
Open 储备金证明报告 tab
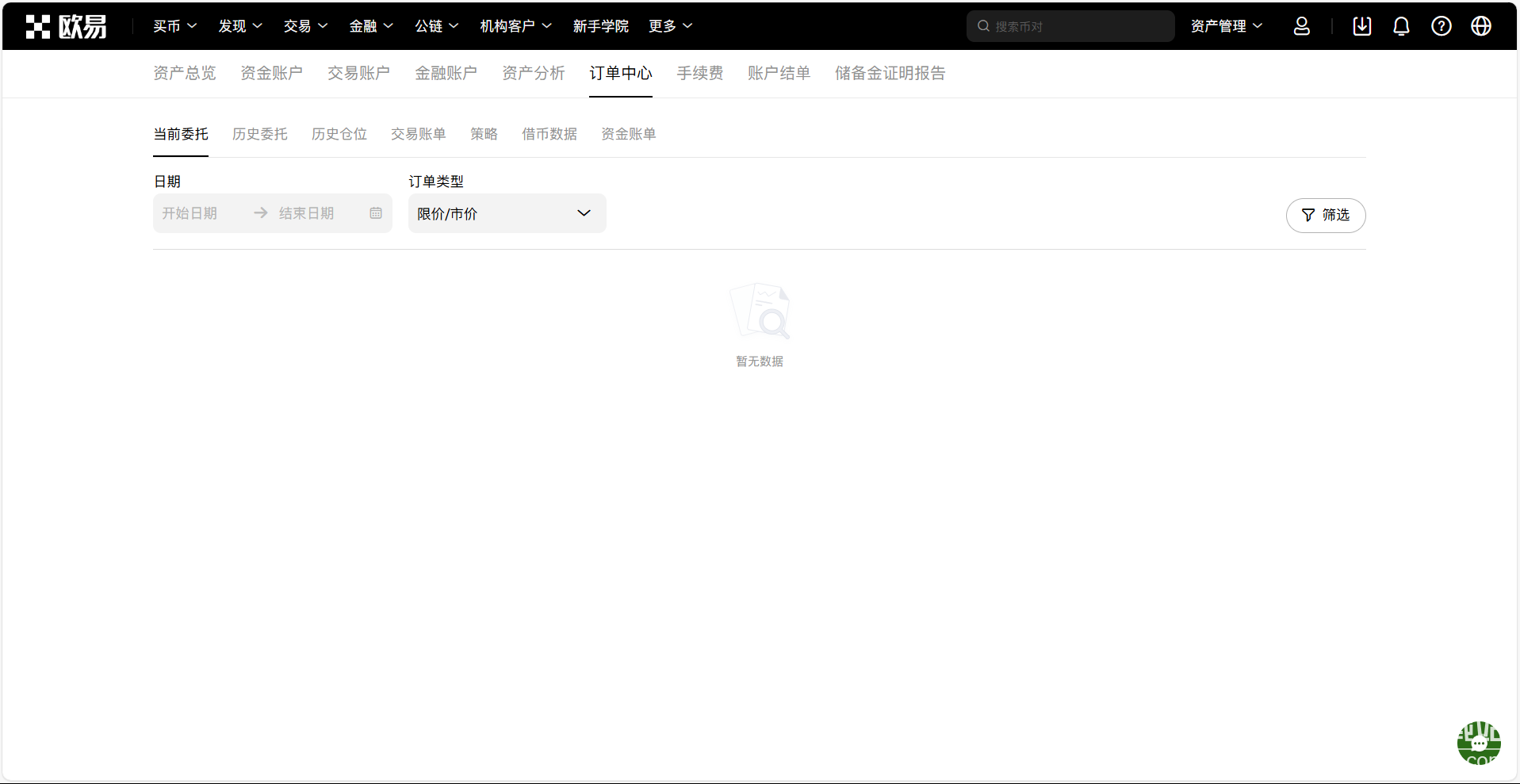coord(890,73)
